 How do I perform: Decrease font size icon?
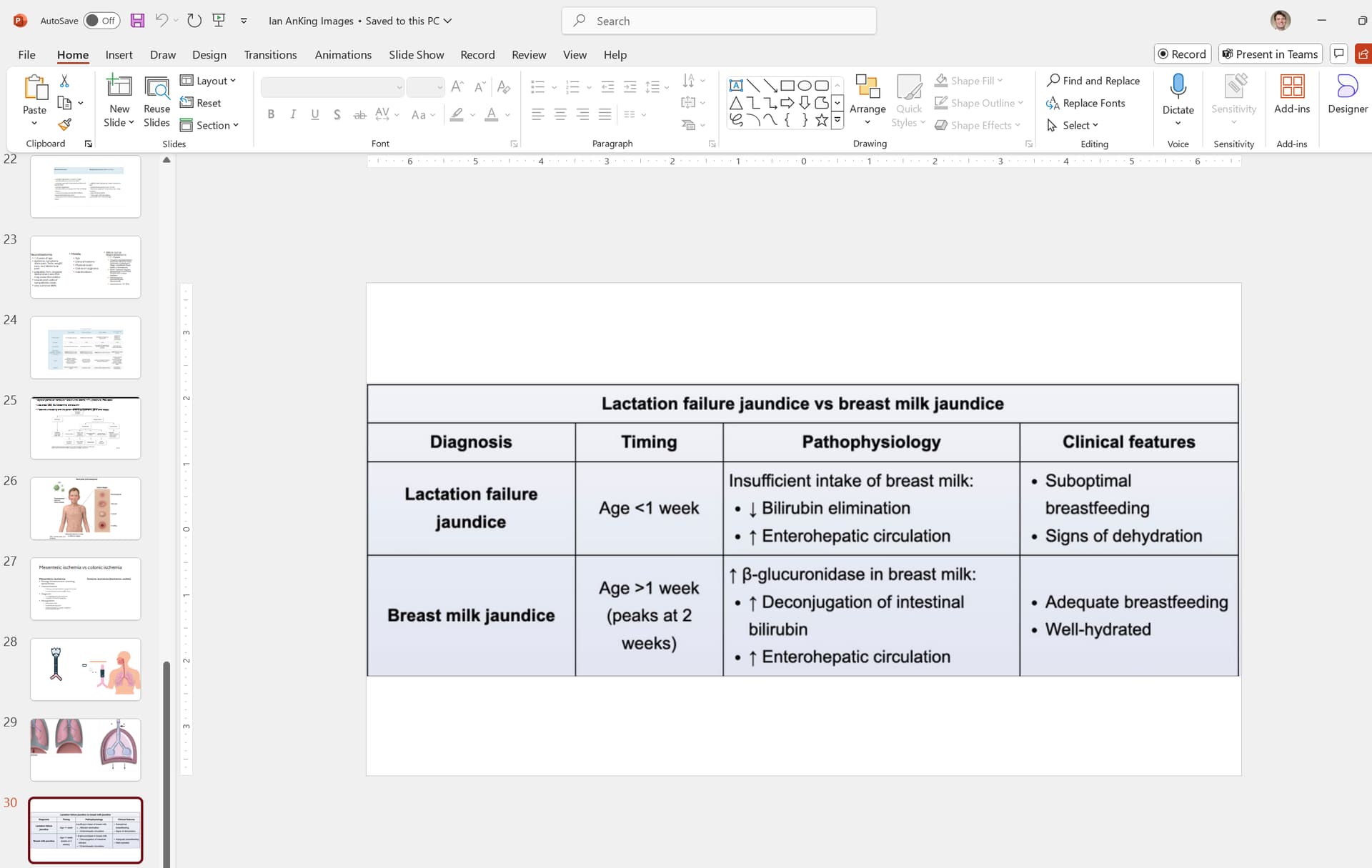point(481,87)
